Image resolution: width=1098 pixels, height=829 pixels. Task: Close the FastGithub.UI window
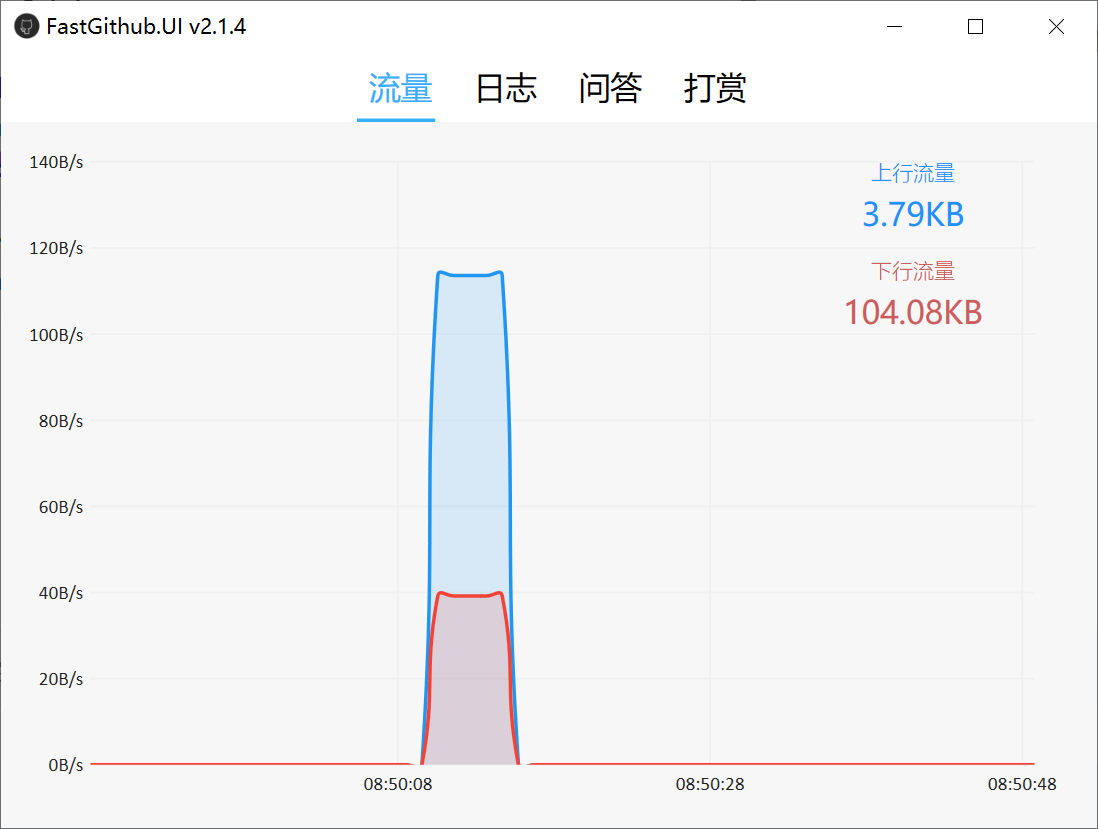tap(1056, 27)
